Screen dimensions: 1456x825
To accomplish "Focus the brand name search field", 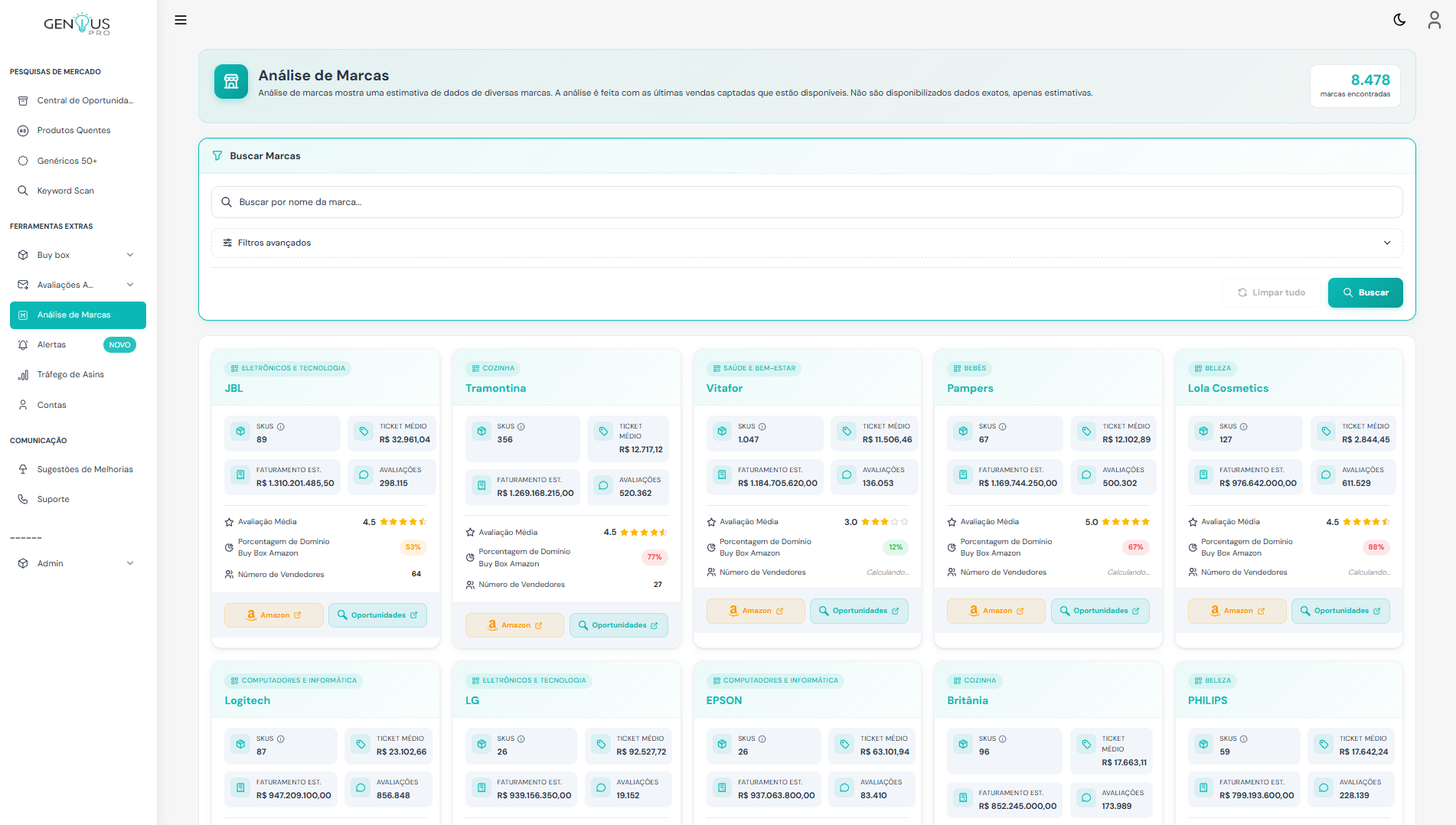I will click(807, 203).
